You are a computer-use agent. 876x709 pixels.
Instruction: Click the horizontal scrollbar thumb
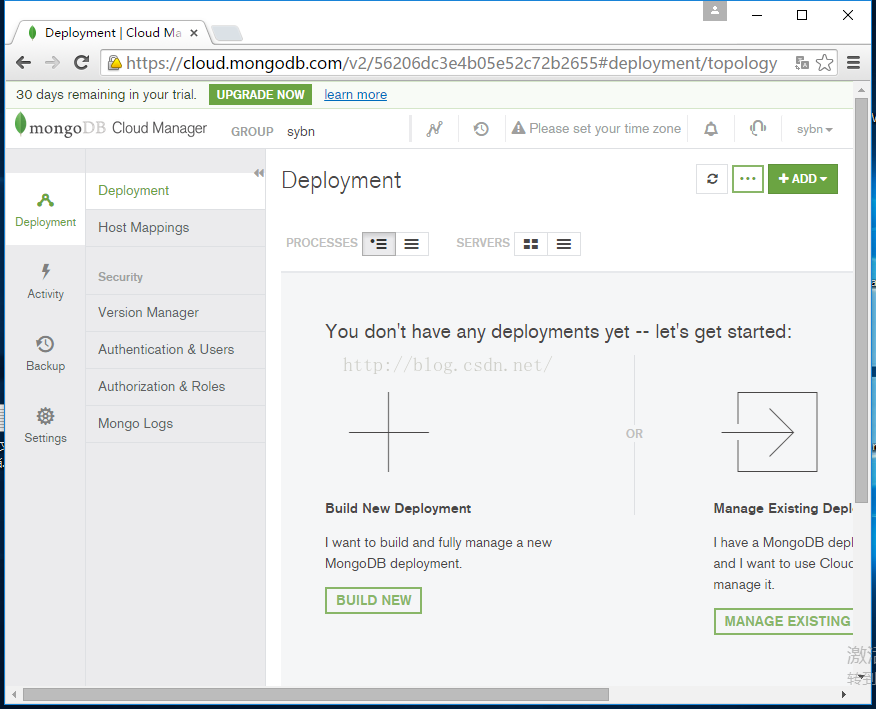pyautogui.click(x=316, y=694)
